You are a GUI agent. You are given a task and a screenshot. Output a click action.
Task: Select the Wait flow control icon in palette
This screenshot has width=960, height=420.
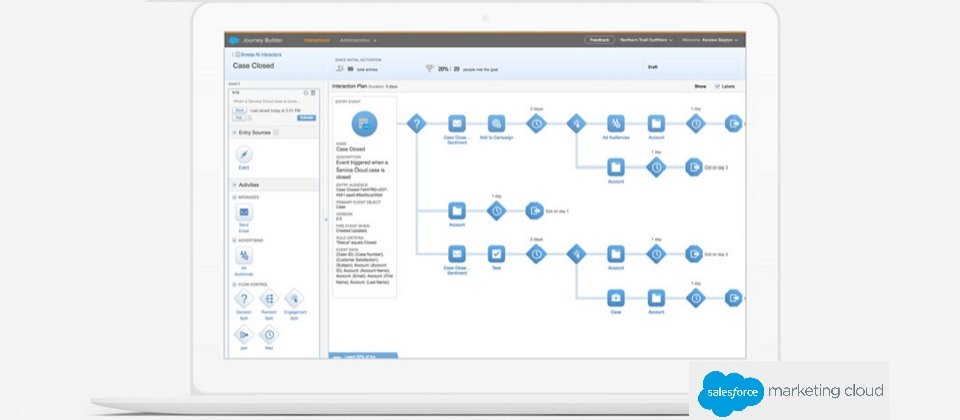[269, 334]
